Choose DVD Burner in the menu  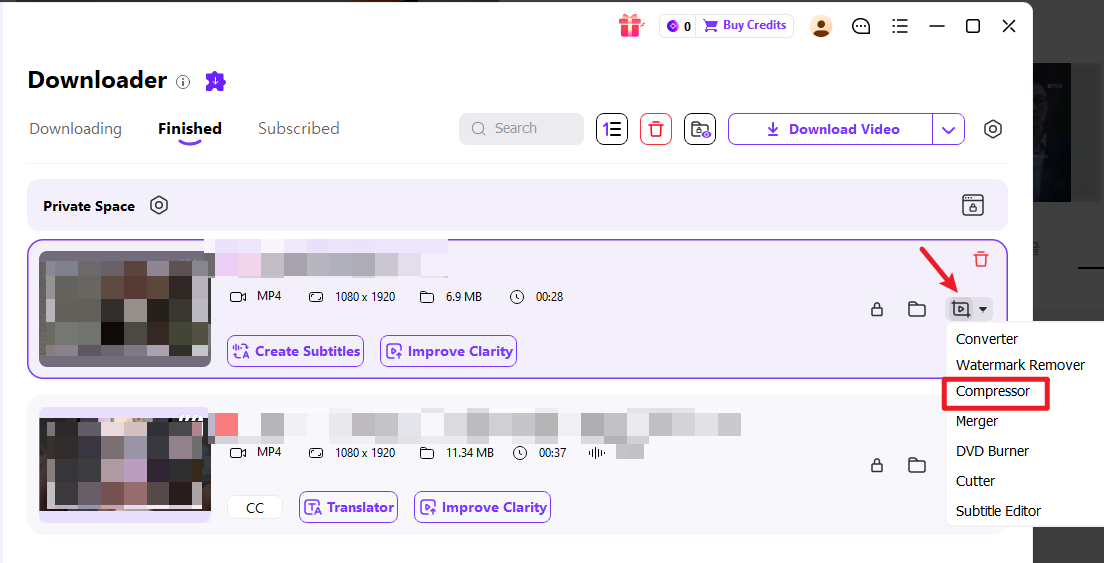(992, 451)
